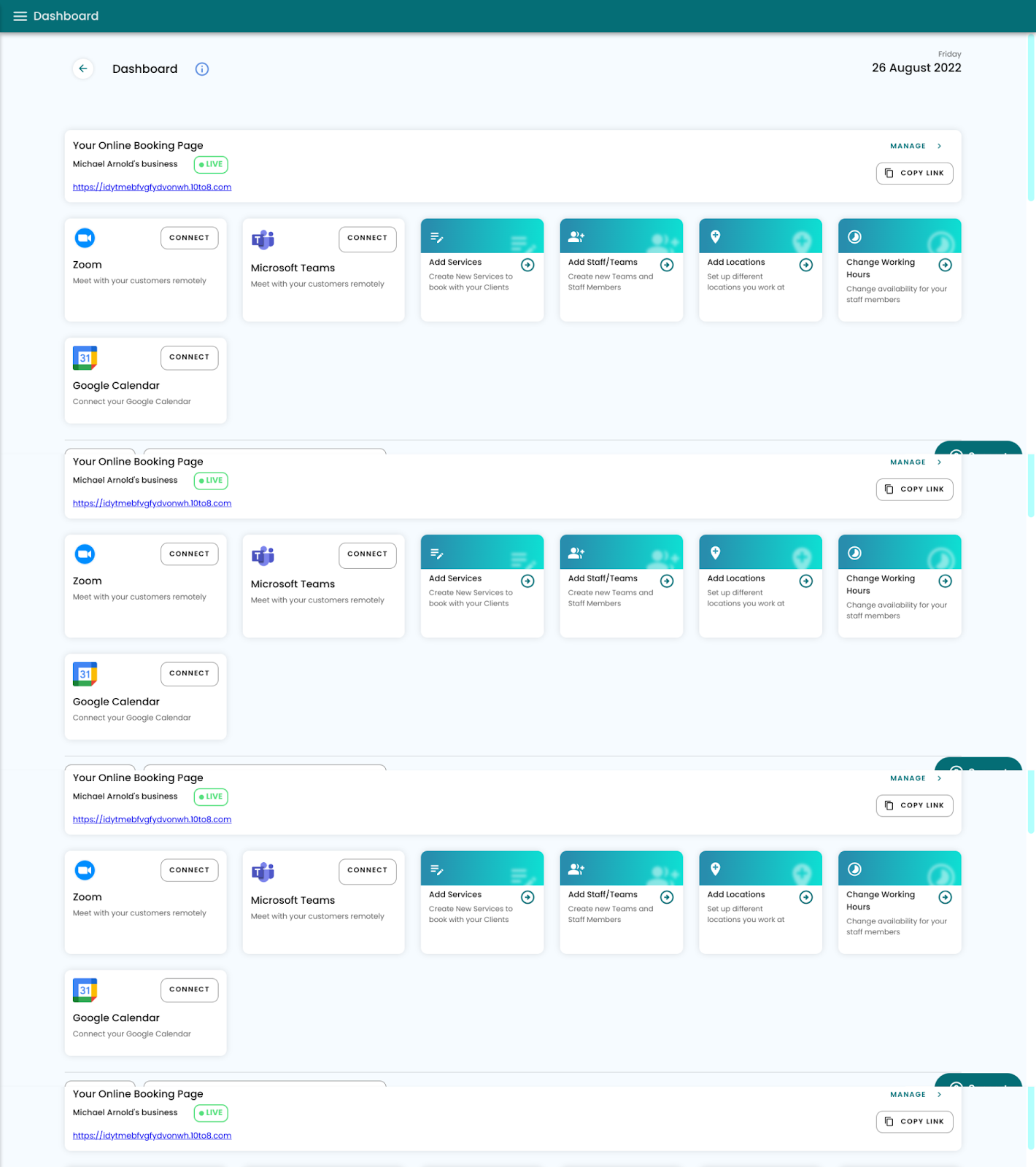Open Add Staff/Teams arrow in the first section
Viewport: 1036px width, 1167px height.
(667, 265)
